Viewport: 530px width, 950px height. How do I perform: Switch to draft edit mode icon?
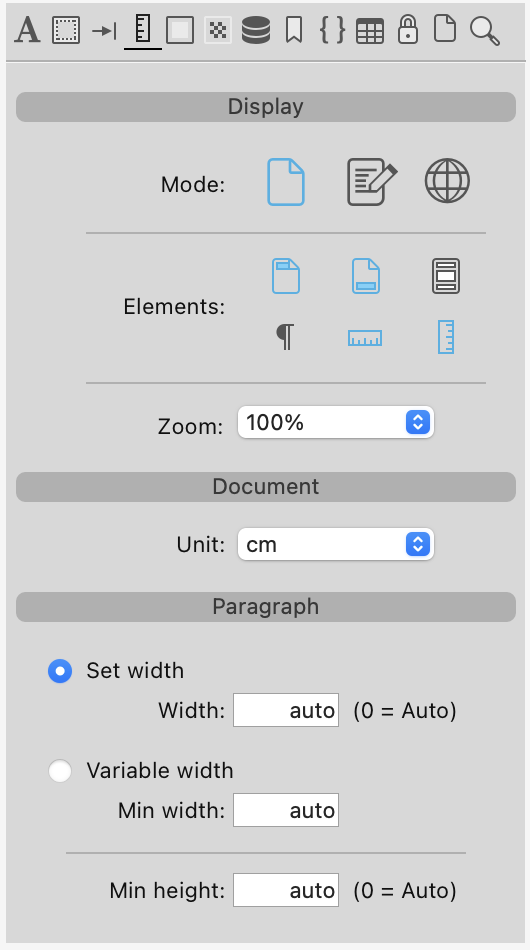click(x=371, y=182)
